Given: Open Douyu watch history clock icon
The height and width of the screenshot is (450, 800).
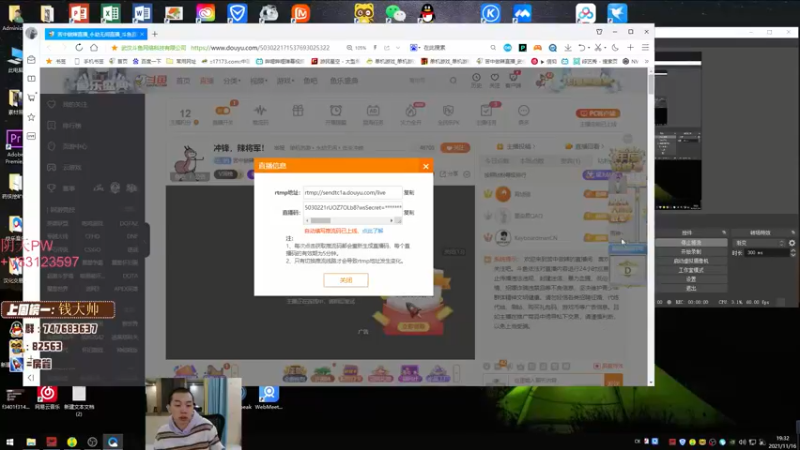Looking at the screenshot, I should coord(476,80).
